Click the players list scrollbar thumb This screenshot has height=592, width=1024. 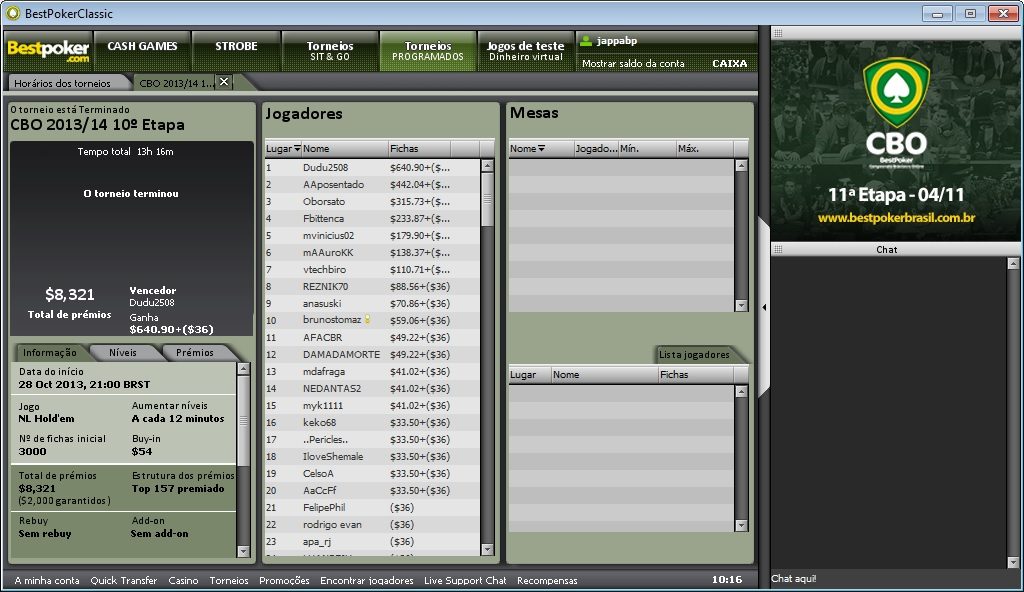487,200
